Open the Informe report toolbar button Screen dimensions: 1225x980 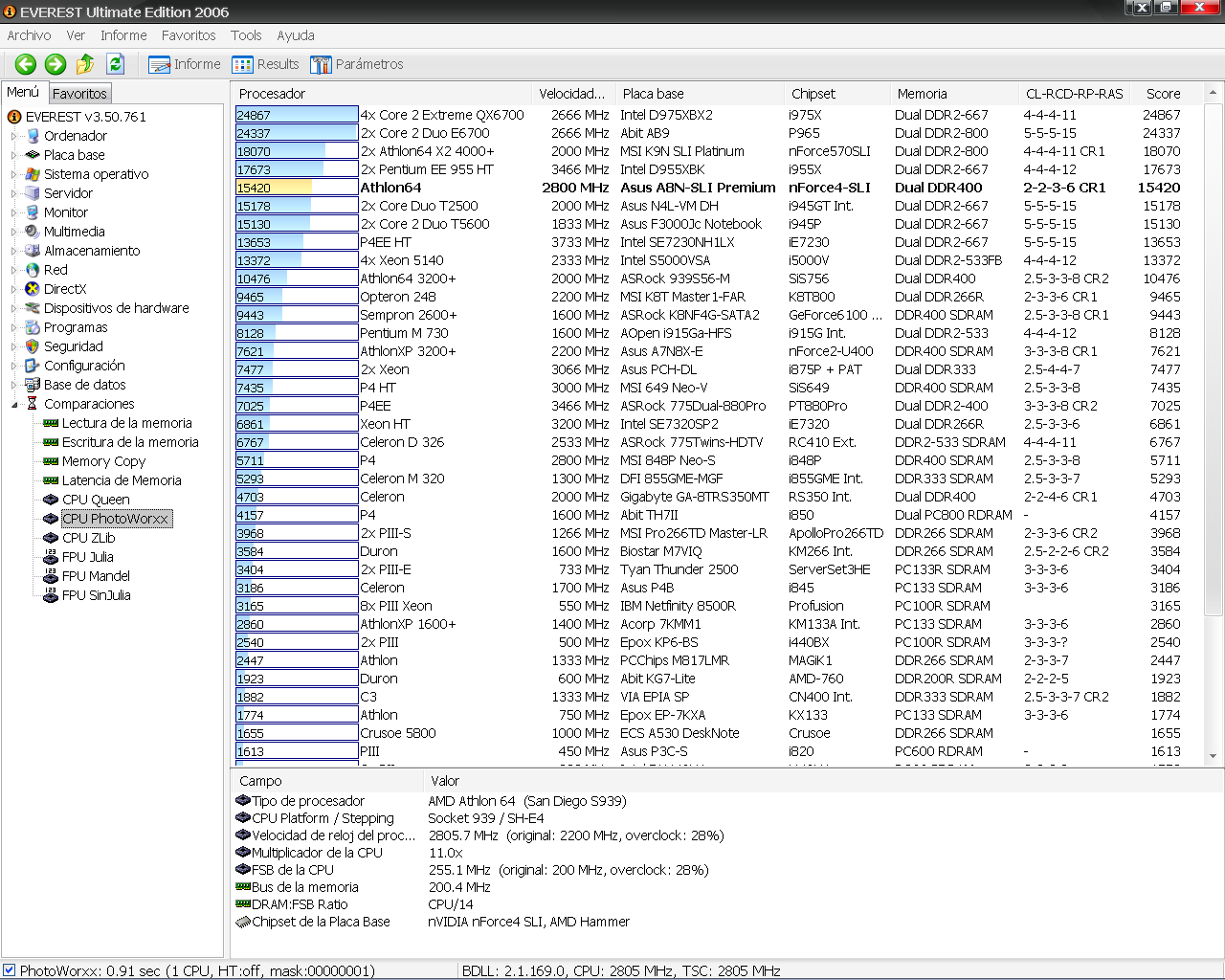(185, 64)
